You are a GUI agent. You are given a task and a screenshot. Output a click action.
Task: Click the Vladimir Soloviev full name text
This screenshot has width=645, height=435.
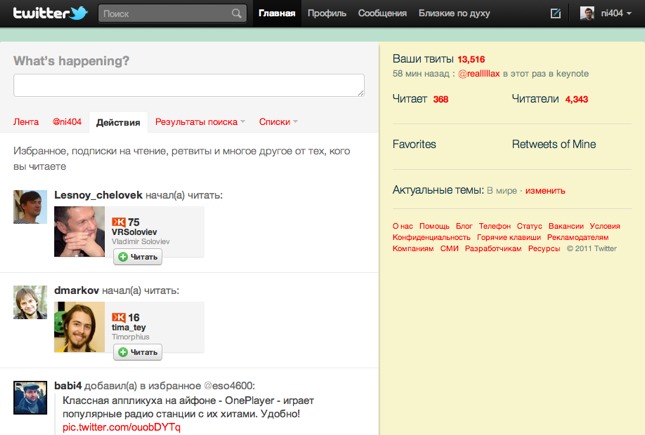(141, 242)
